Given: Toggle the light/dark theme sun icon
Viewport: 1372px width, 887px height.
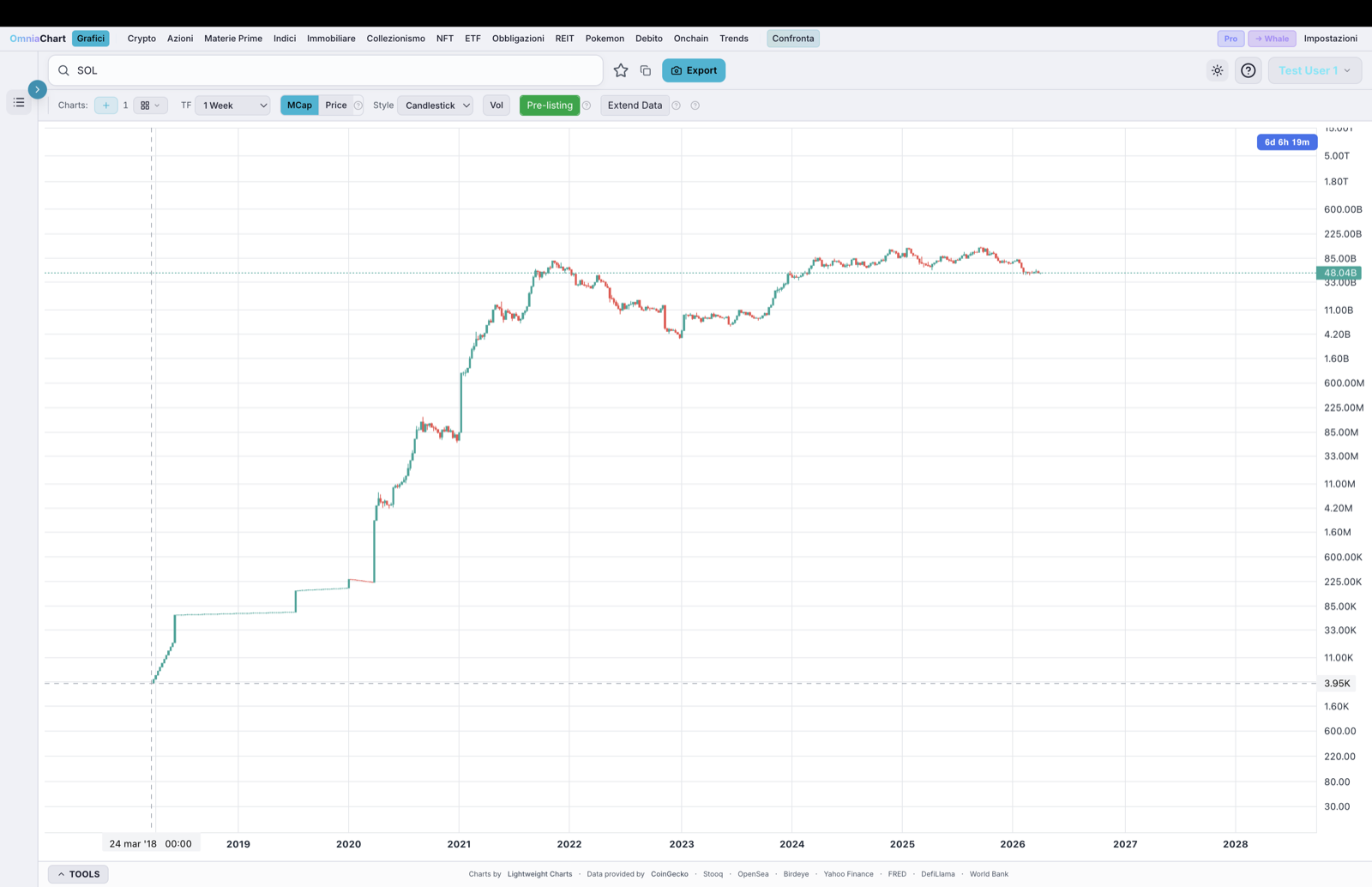Looking at the screenshot, I should pyautogui.click(x=1218, y=70).
